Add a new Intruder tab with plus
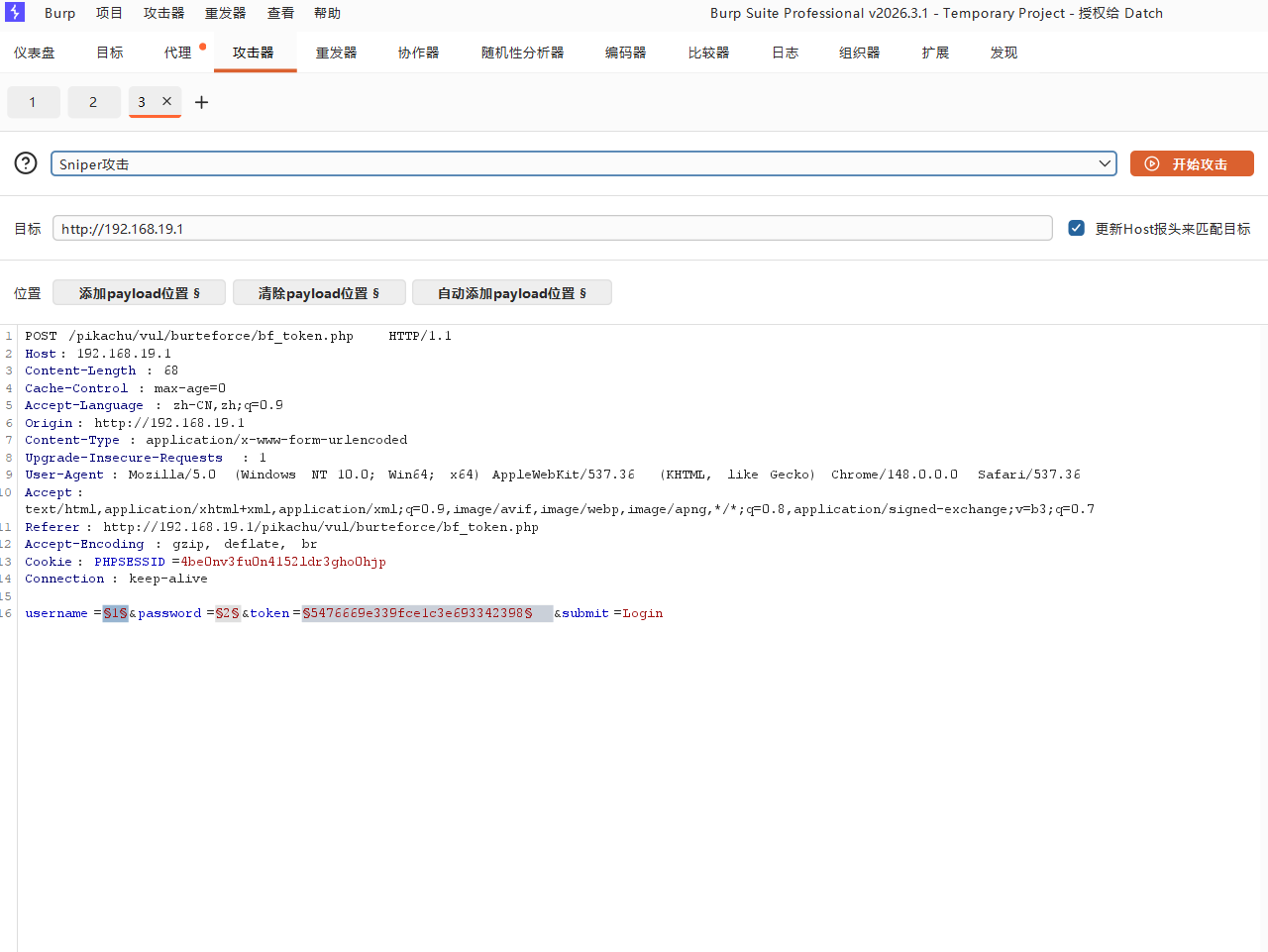 (201, 102)
